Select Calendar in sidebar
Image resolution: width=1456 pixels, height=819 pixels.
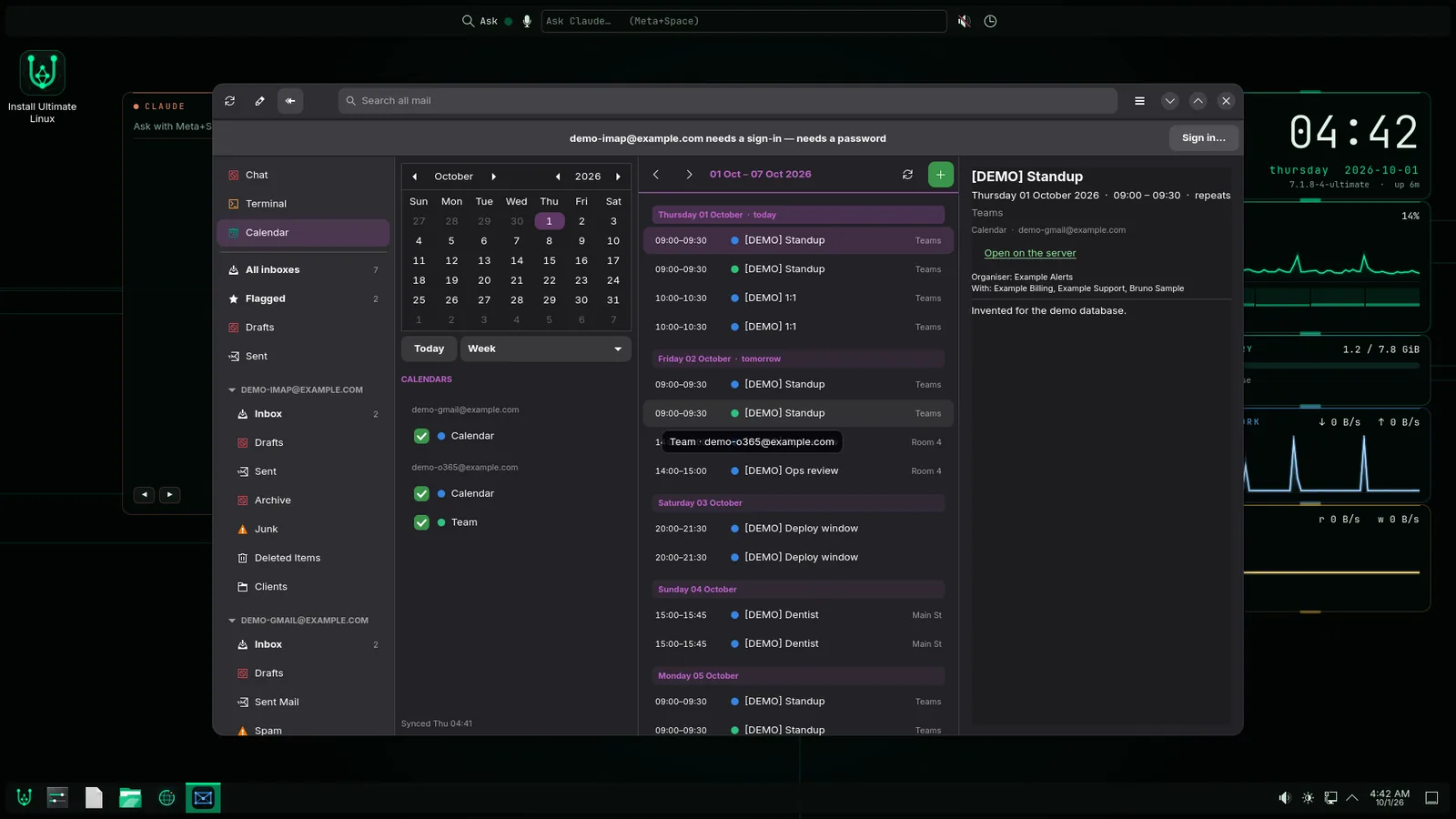[x=303, y=233]
